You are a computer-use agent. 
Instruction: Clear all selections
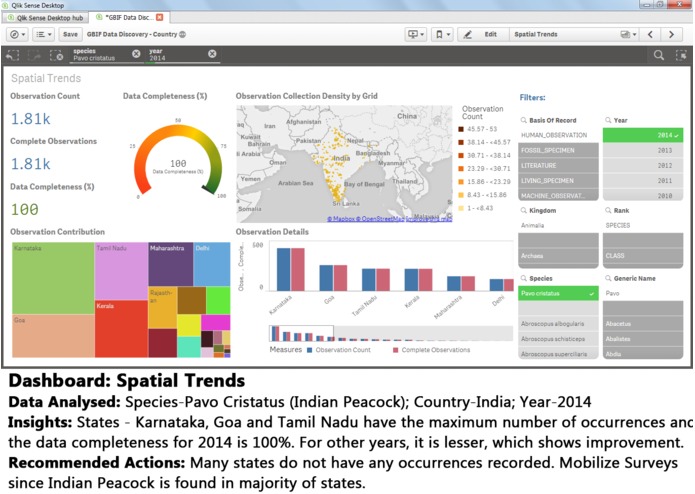[x=56, y=55]
